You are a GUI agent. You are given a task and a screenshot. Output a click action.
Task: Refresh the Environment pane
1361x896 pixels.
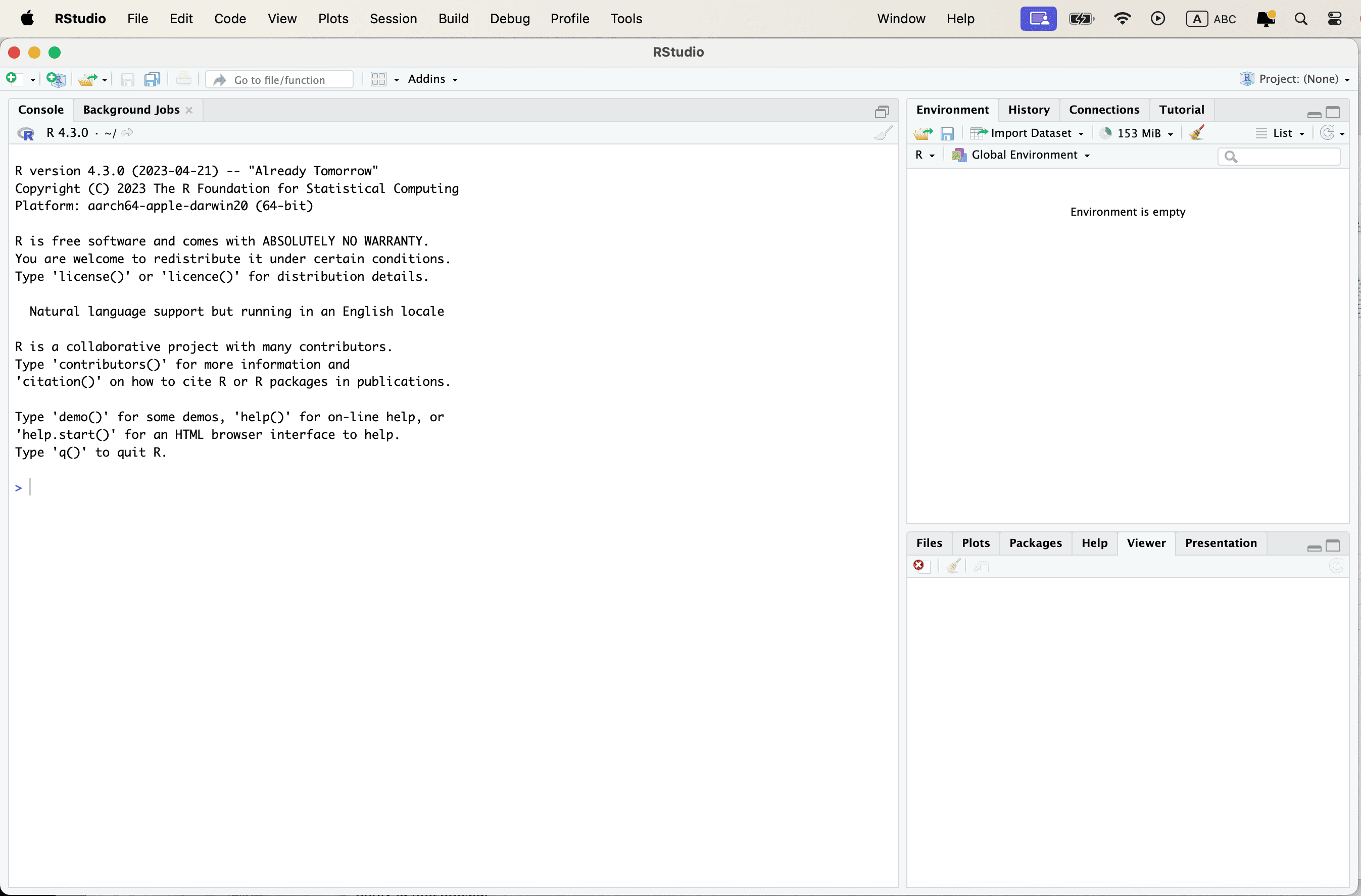1327,133
